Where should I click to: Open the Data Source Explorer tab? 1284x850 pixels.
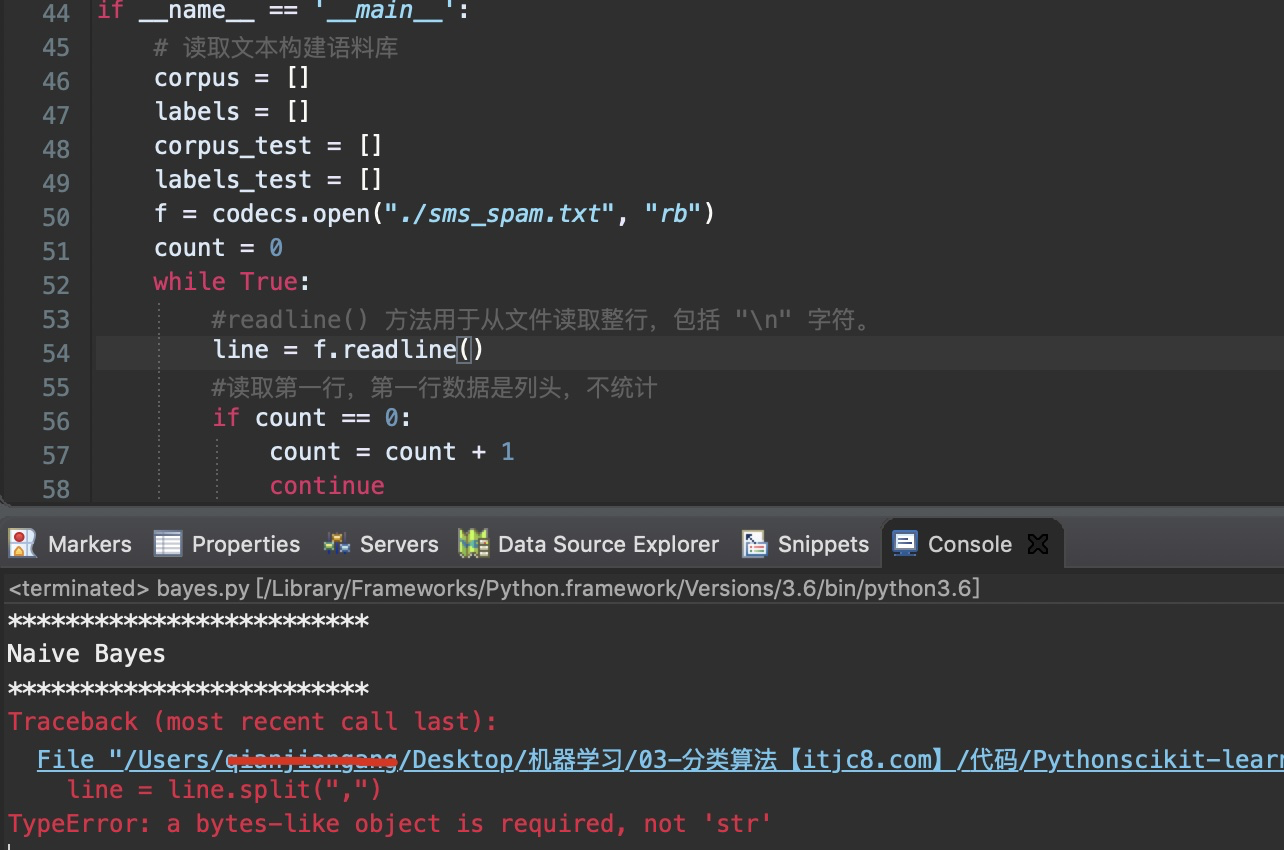click(x=589, y=544)
